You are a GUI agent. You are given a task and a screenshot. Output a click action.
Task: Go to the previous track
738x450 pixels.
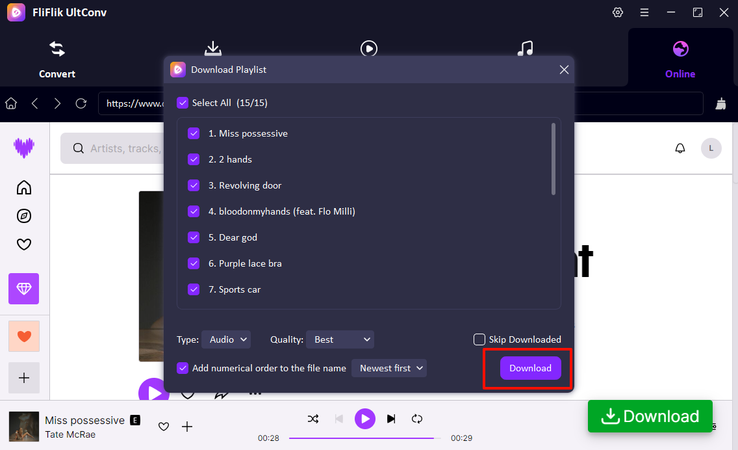pyautogui.click(x=339, y=418)
